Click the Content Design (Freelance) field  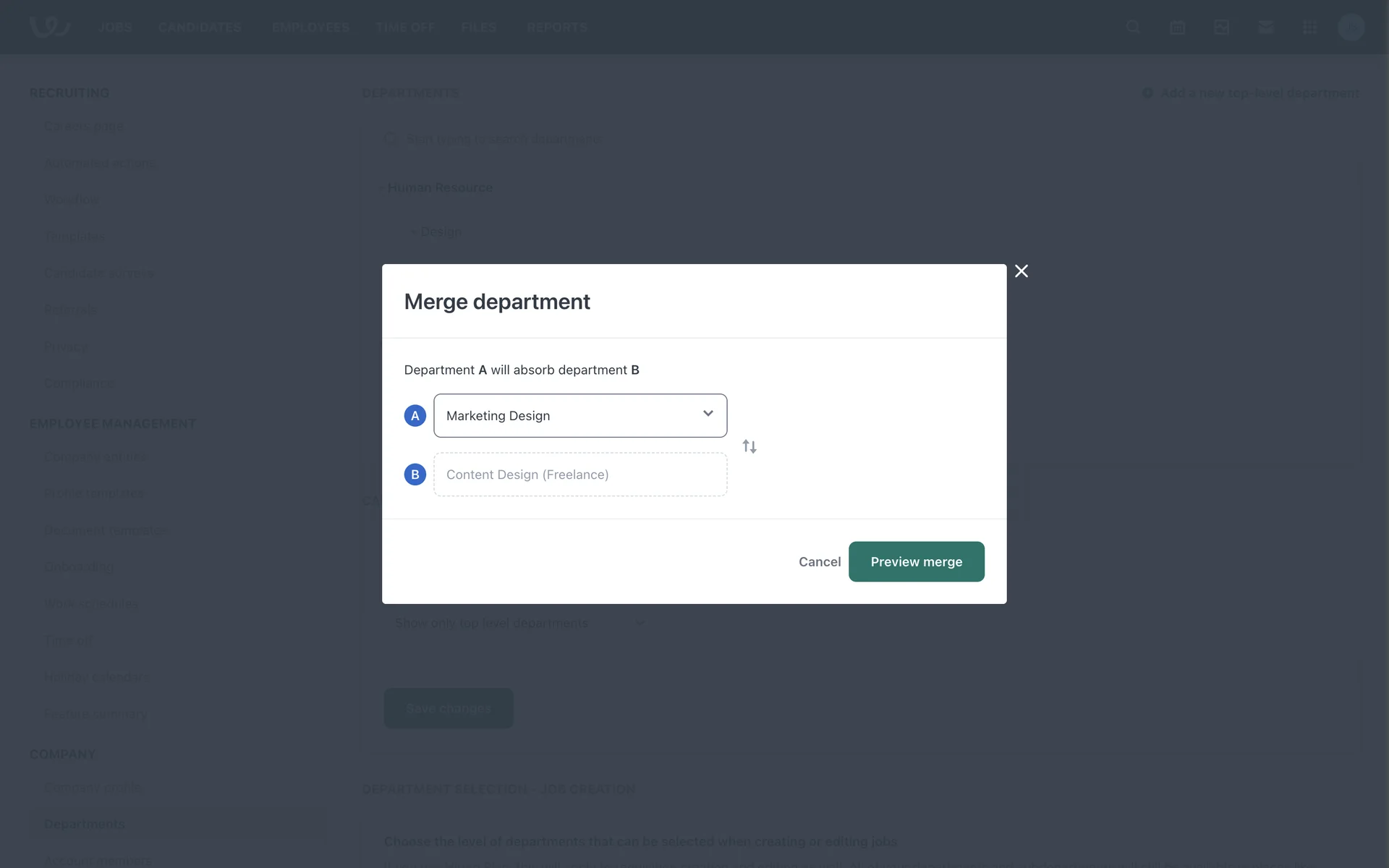click(580, 475)
